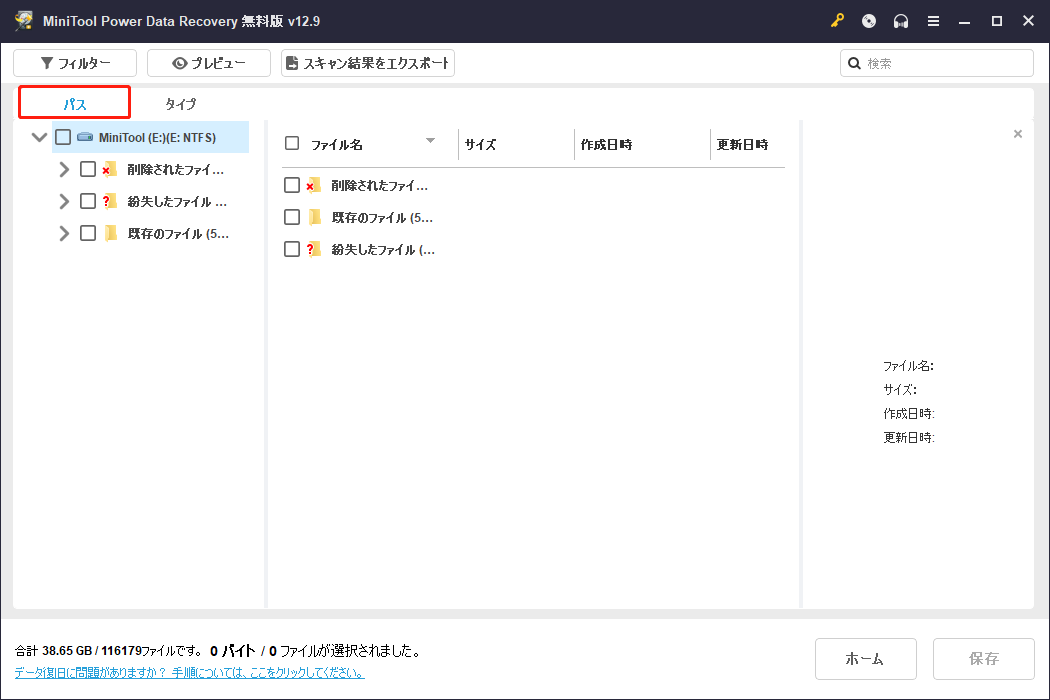Select MiniTool (E:)(E: NTFS) tree row

click(151, 137)
